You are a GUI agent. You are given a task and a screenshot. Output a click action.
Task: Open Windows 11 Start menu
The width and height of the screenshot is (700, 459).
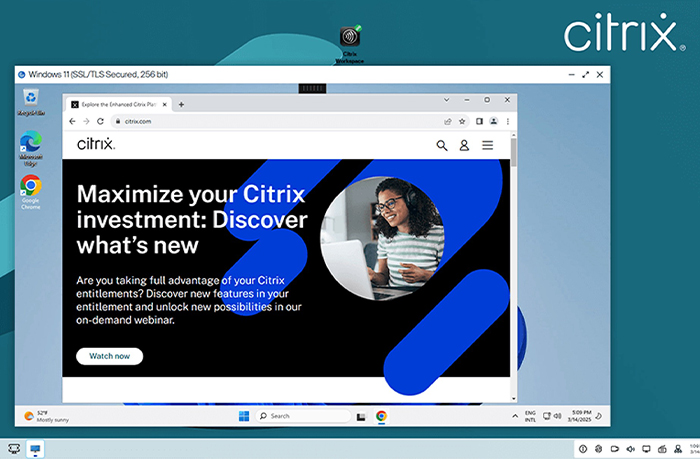click(x=244, y=416)
